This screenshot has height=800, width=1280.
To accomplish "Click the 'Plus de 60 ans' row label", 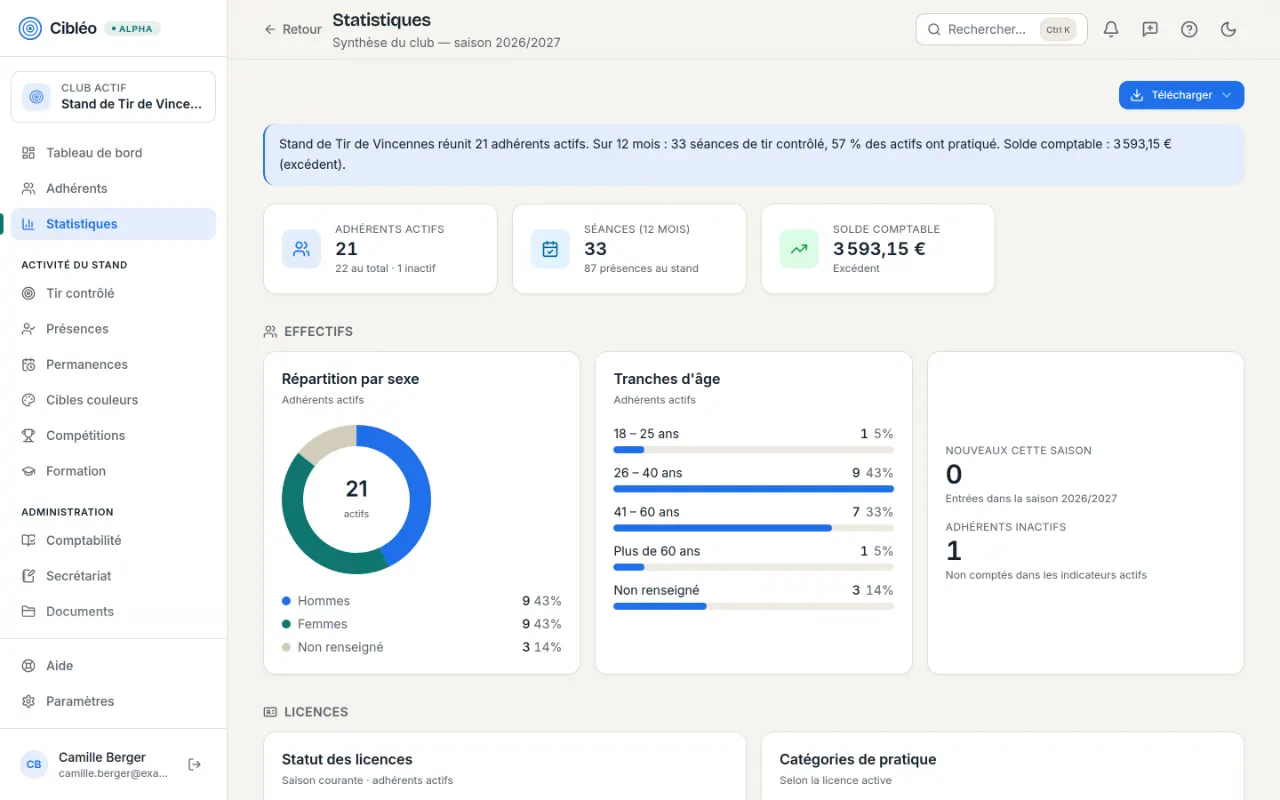I will (657, 551).
